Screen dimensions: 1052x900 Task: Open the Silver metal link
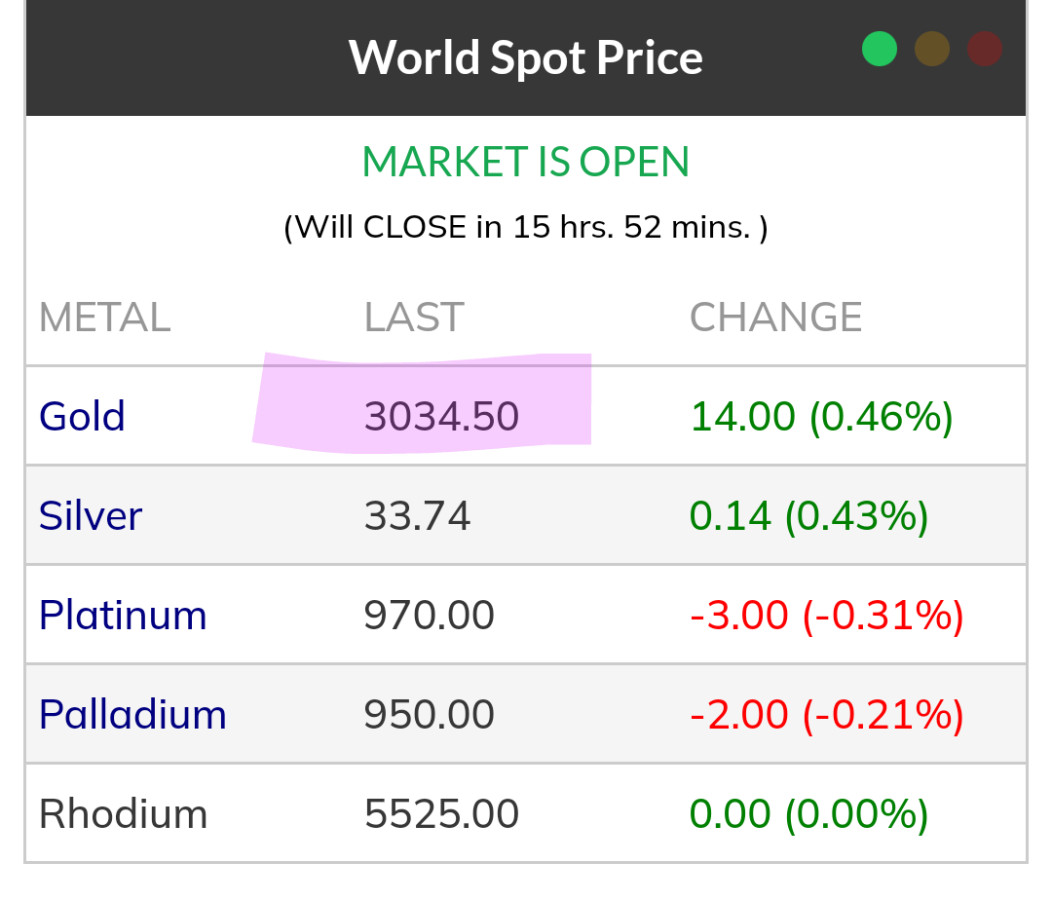90,515
